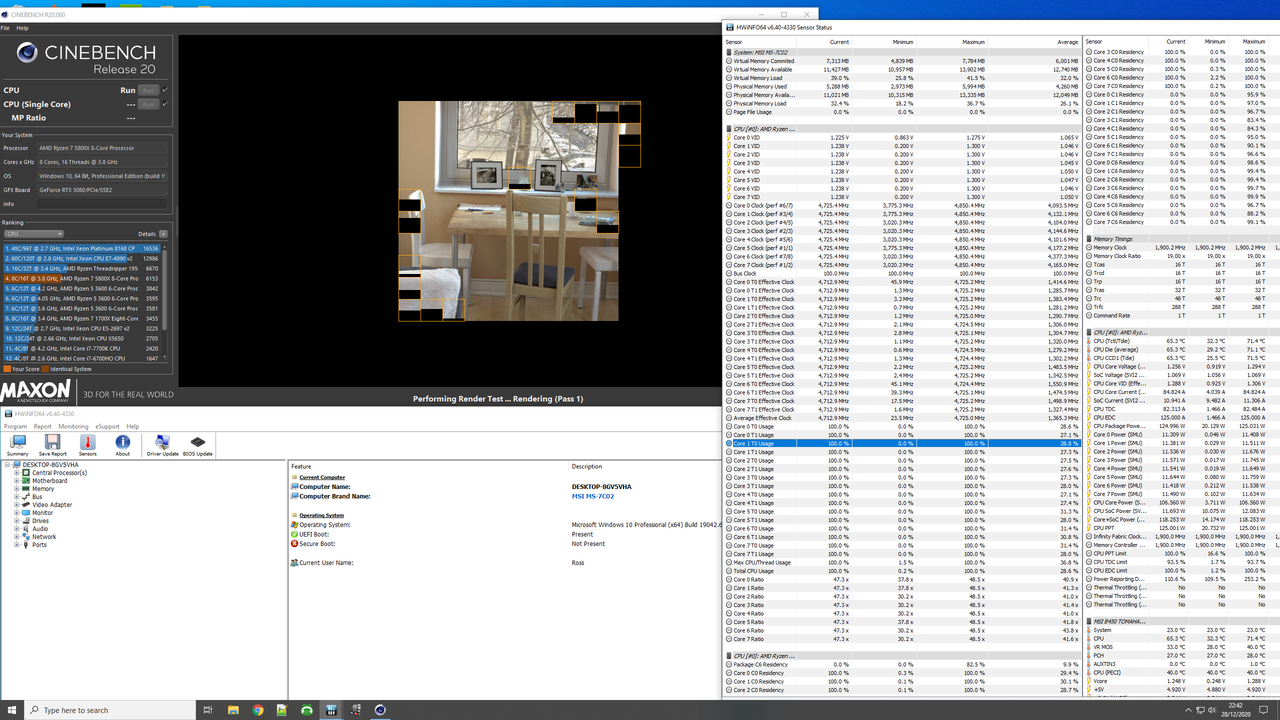Viewport: 1280px width, 720px height.
Task: Click the Run button for the CPU test
Action: coord(148,90)
